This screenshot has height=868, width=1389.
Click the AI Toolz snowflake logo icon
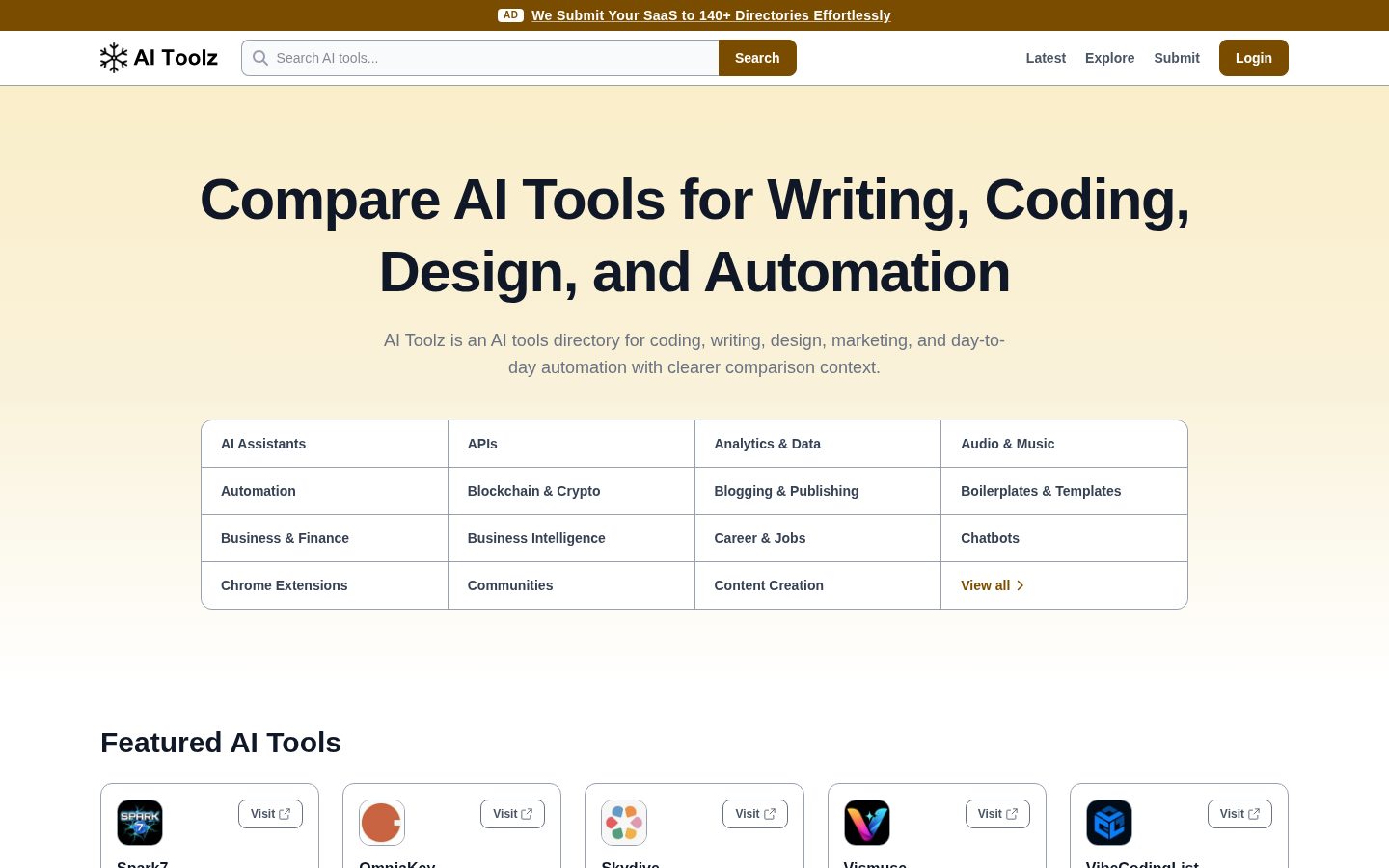point(114,58)
